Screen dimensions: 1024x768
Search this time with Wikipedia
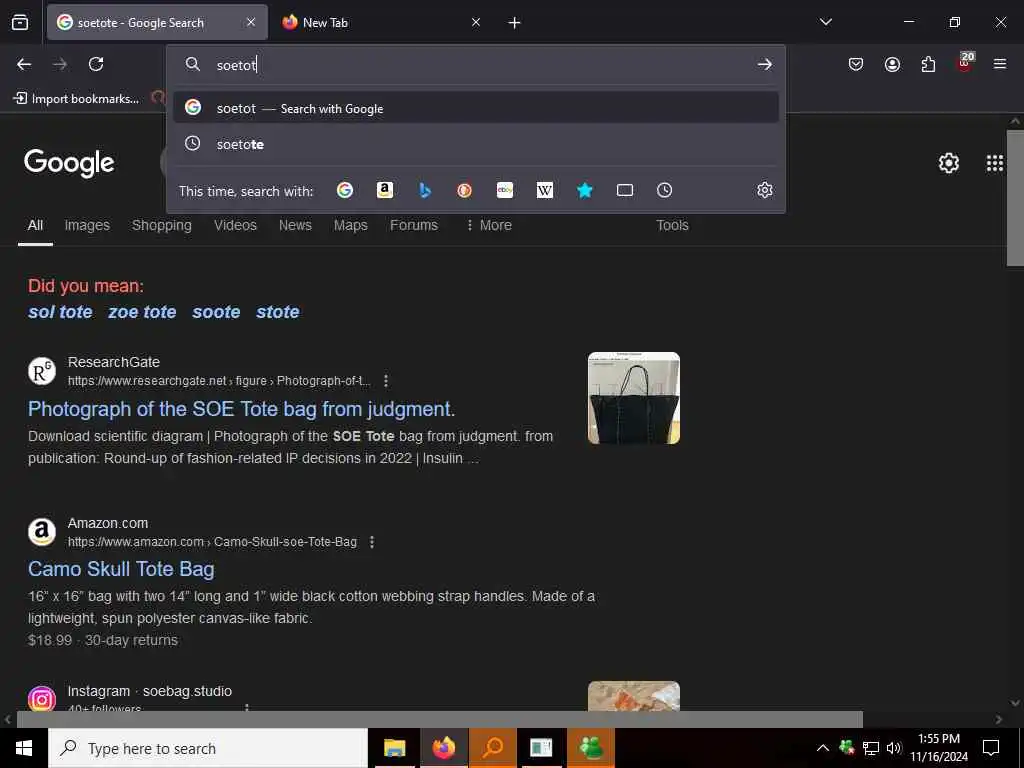(x=545, y=190)
